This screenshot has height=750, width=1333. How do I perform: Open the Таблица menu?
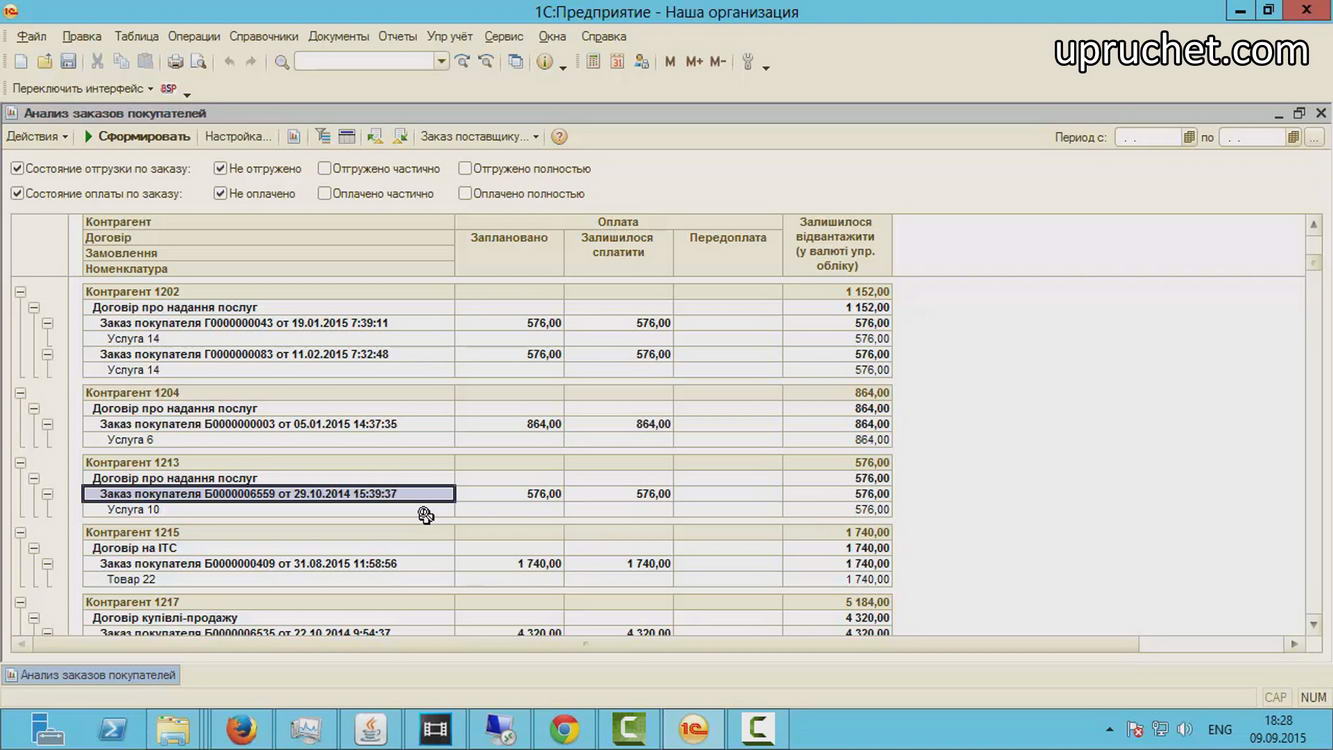click(x=136, y=37)
